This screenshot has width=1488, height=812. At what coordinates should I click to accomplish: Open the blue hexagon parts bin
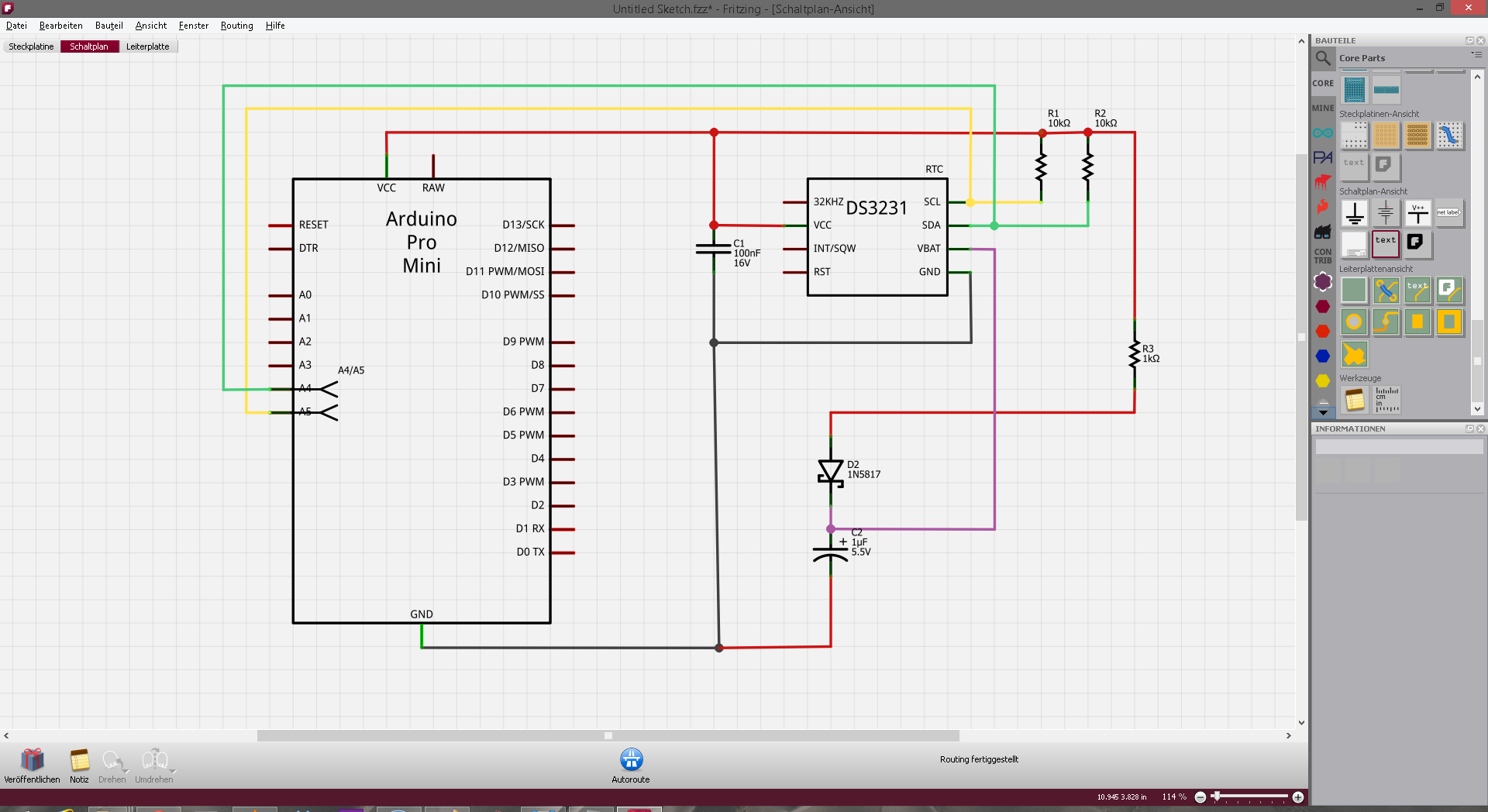point(1323,356)
